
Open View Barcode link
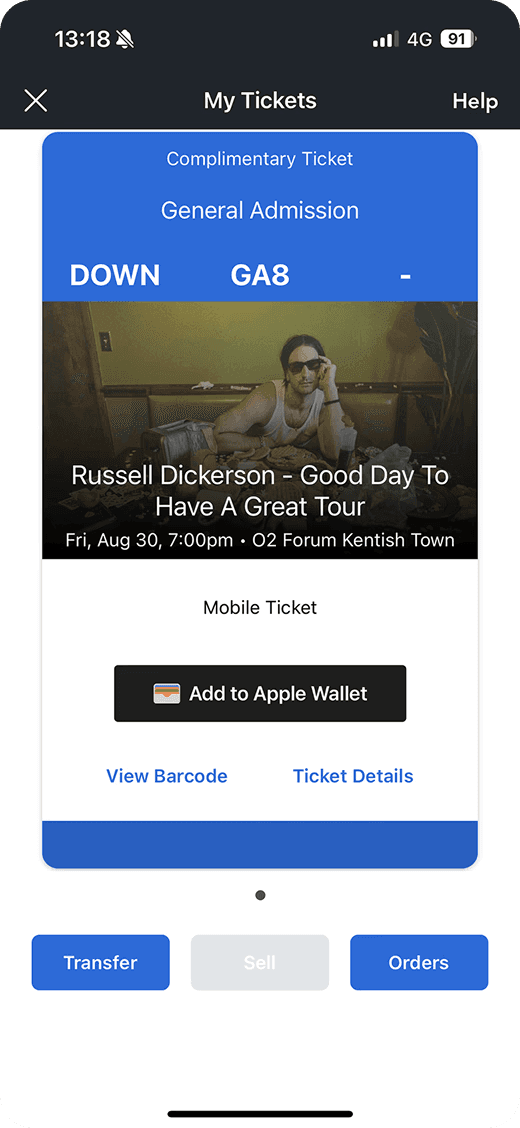coord(167,776)
